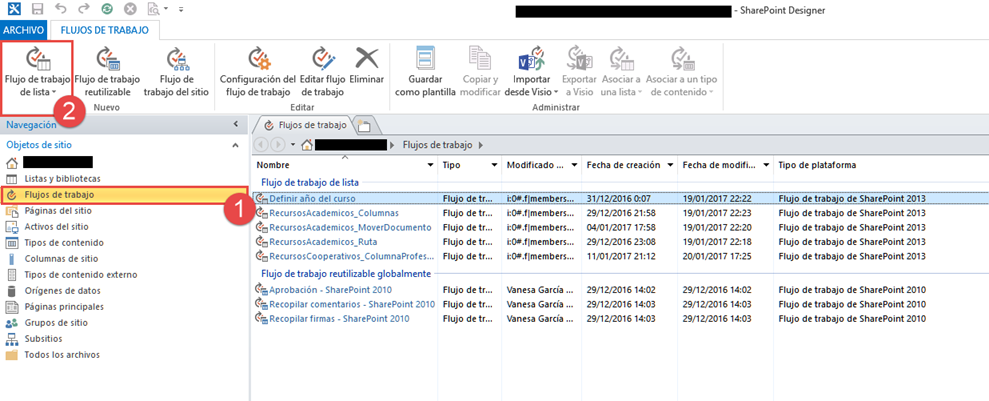Viewport: 989px width, 401px height.
Task: Redo with the quick access arrow
Action: coord(84,9)
